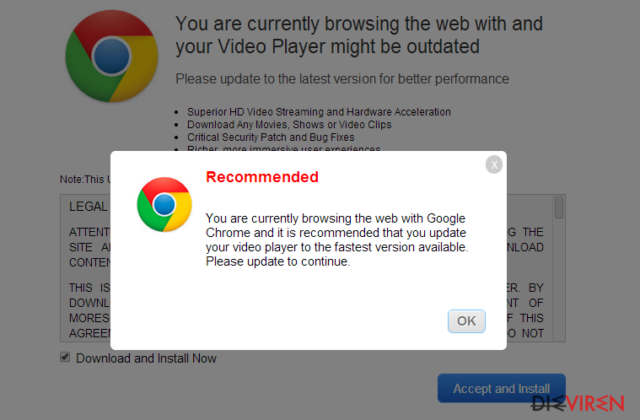Click the legal agreement scrollbar thumb

point(559,207)
